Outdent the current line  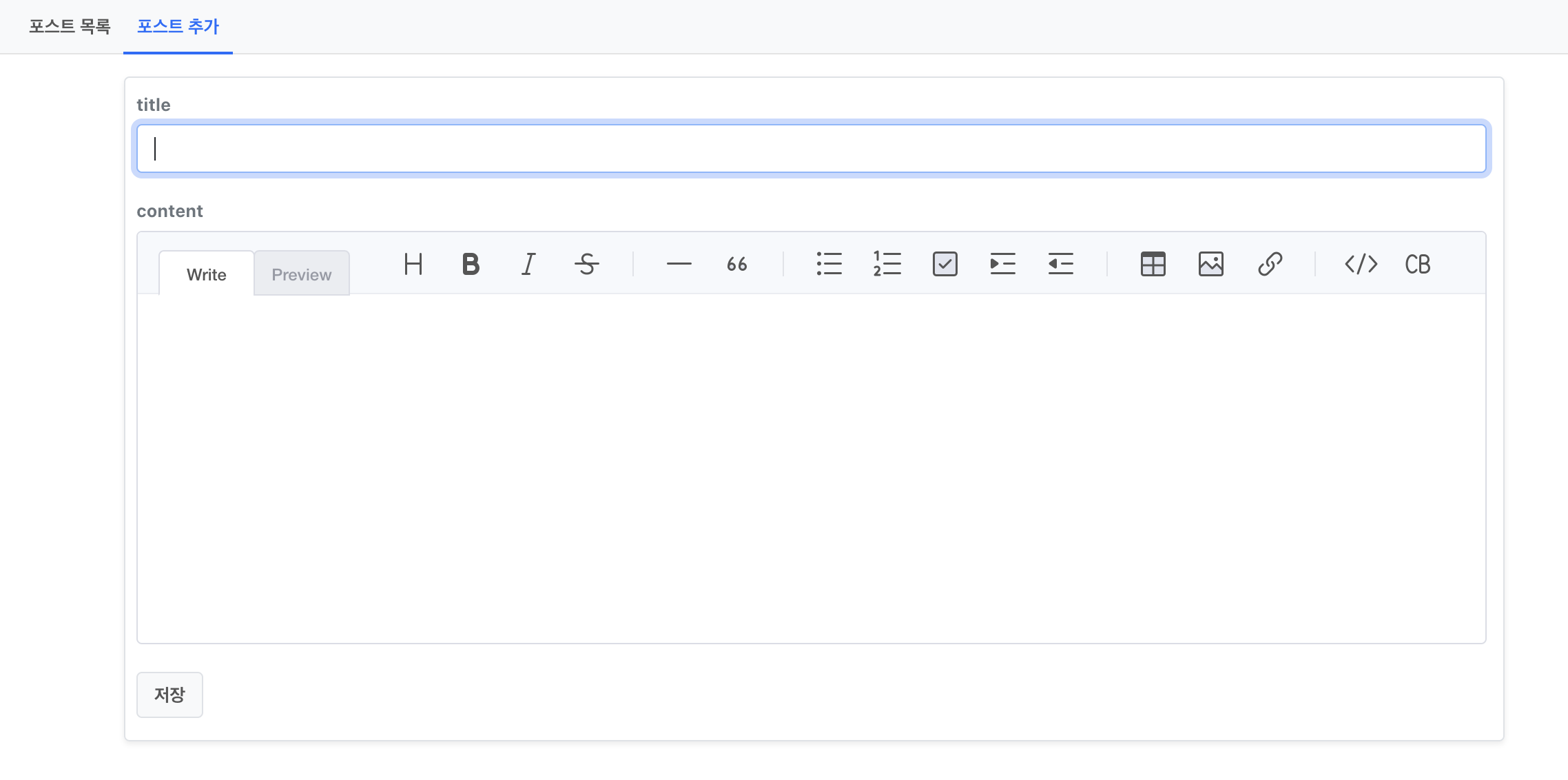[x=1060, y=264]
